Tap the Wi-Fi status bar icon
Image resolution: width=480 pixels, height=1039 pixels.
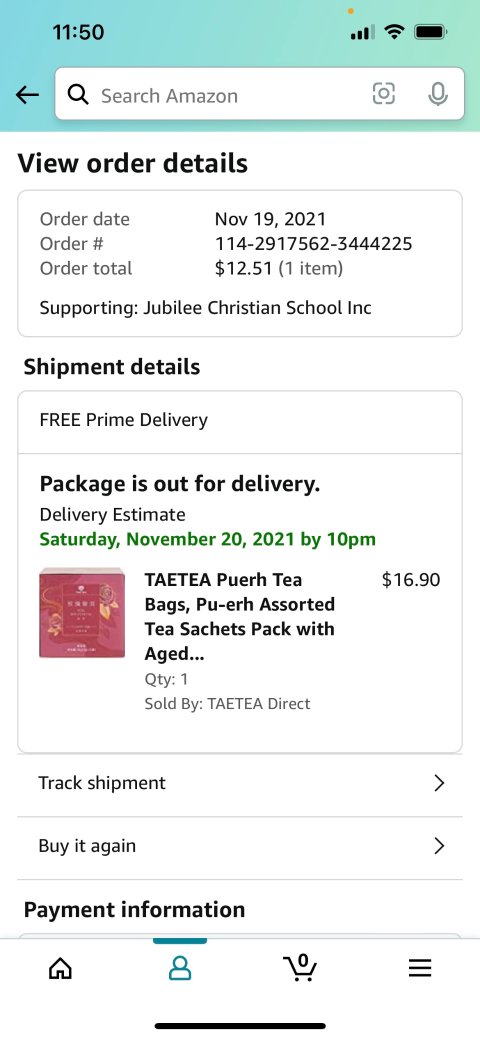(395, 31)
